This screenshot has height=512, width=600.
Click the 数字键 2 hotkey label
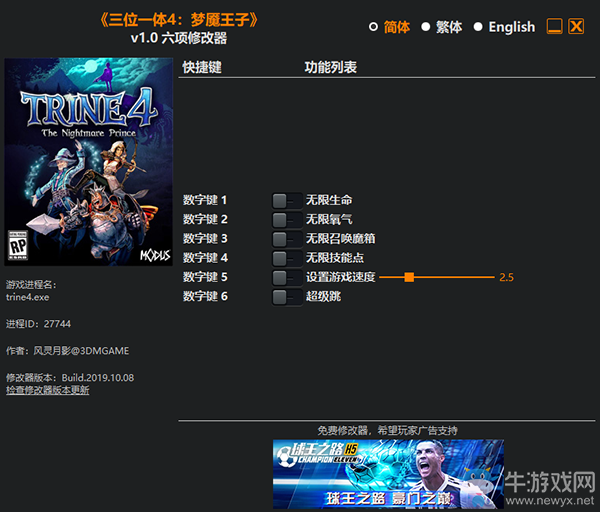click(205, 219)
